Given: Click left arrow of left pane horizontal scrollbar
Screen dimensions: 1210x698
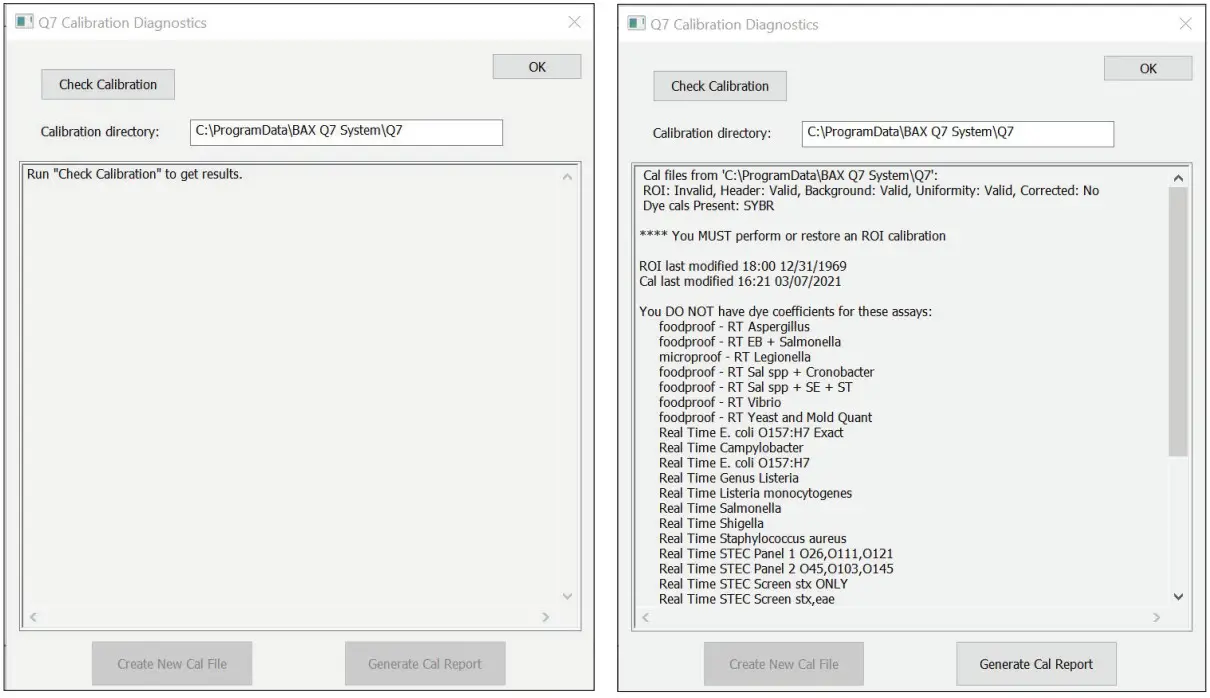Looking at the screenshot, I should coord(32,618).
